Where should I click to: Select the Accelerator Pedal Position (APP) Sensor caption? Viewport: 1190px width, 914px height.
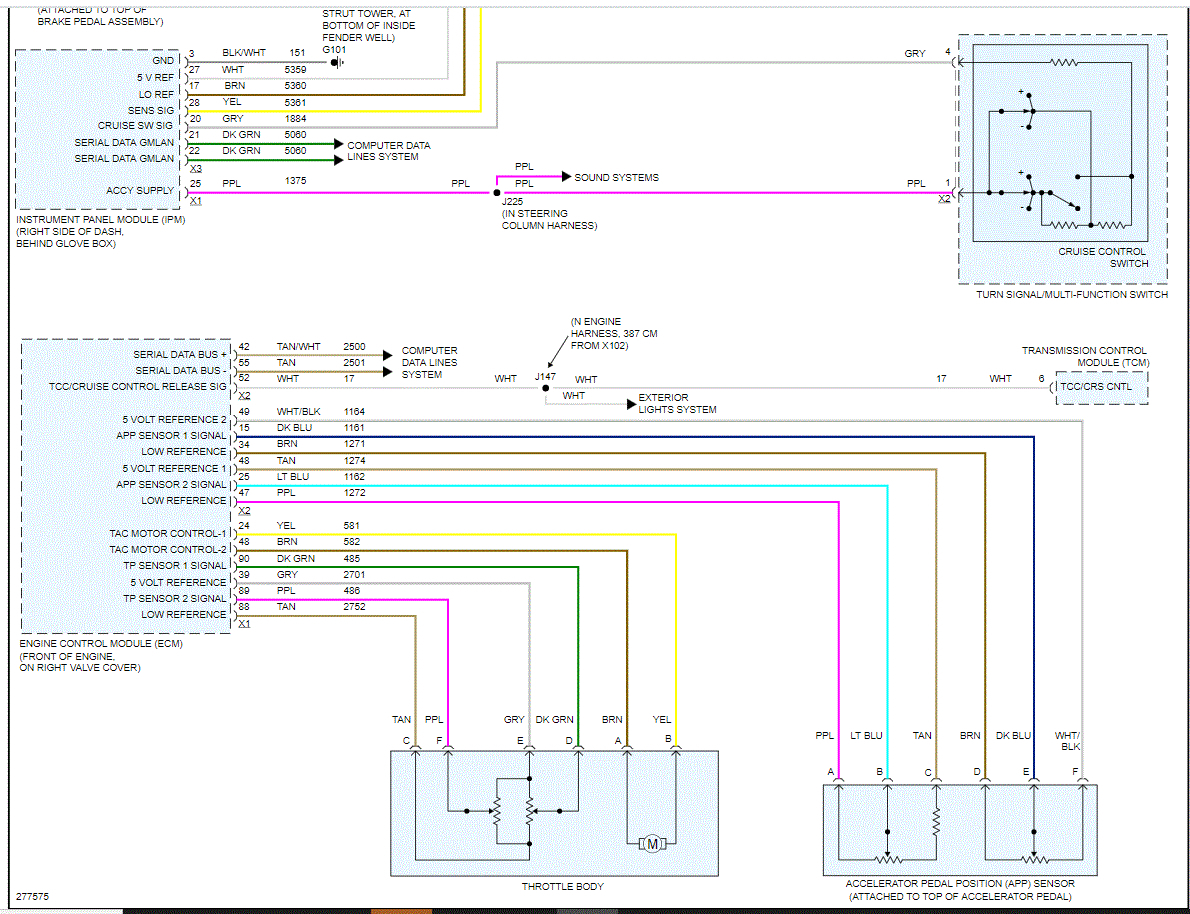960,890
